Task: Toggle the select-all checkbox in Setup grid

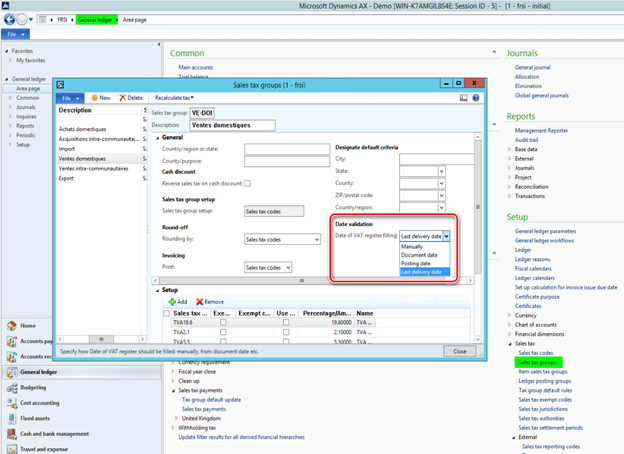Action: coord(166,314)
